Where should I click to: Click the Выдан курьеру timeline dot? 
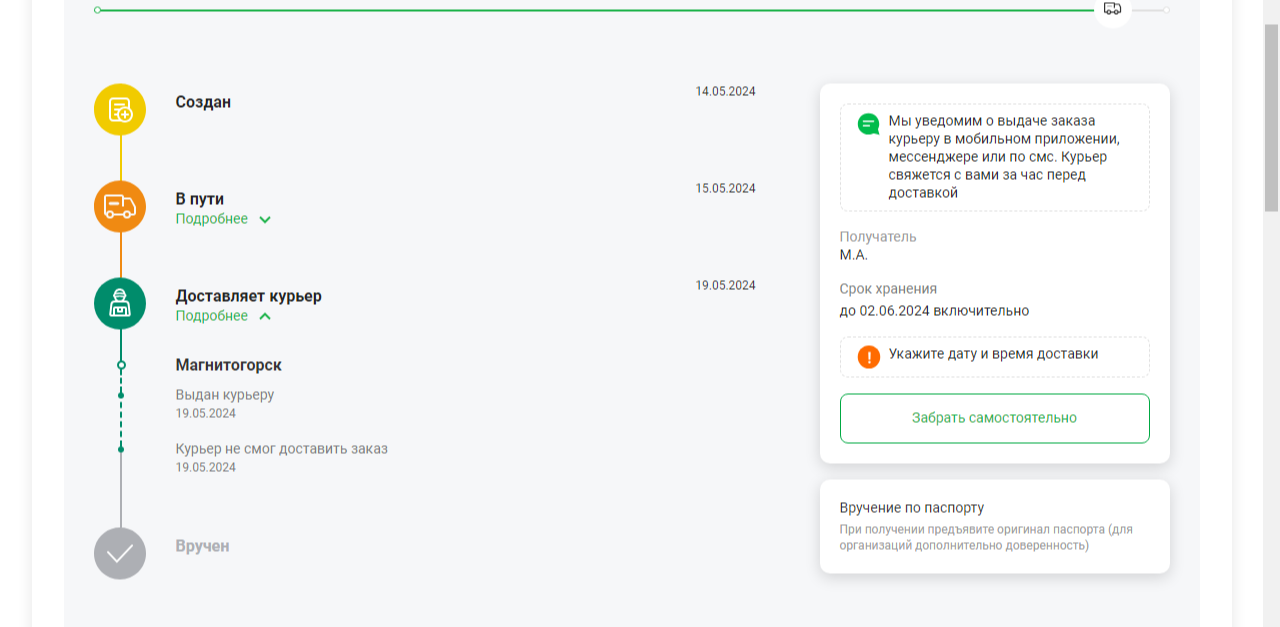click(121, 395)
